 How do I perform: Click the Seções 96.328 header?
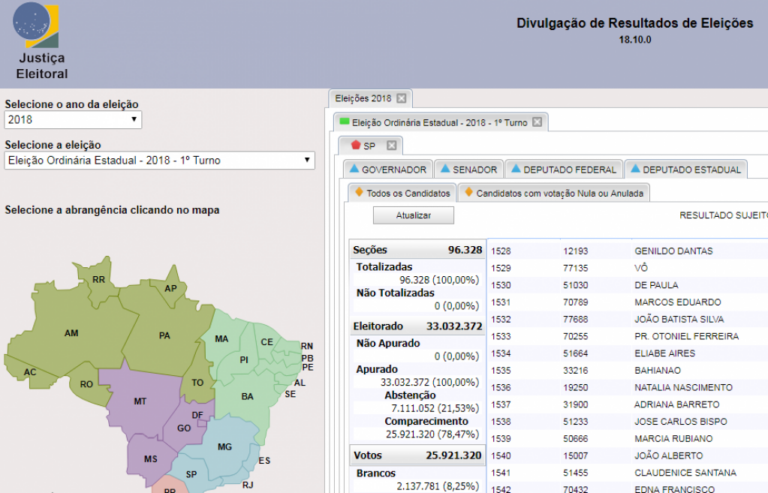point(417,250)
